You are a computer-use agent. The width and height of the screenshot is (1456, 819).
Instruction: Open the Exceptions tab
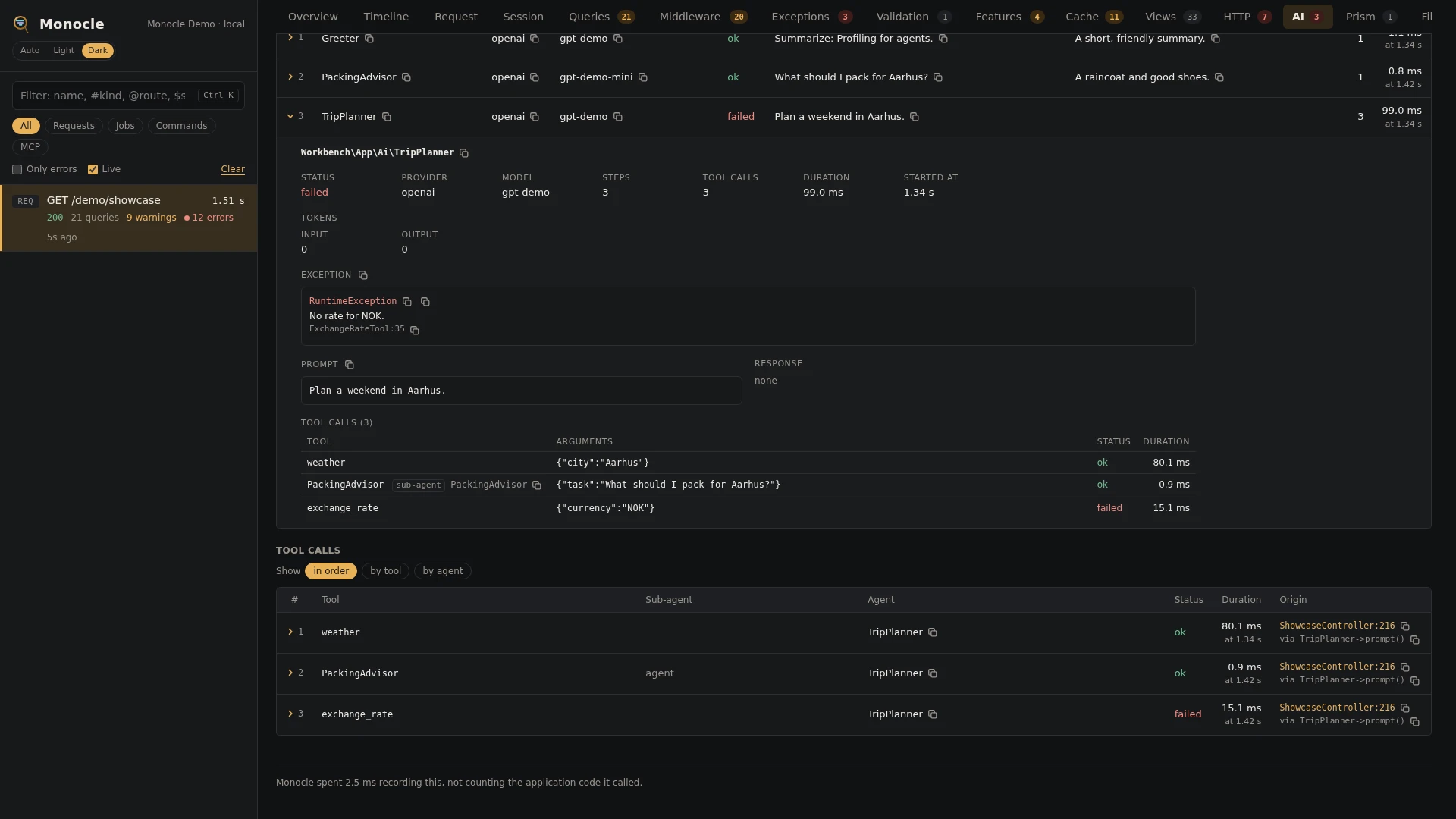(x=811, y=17)
